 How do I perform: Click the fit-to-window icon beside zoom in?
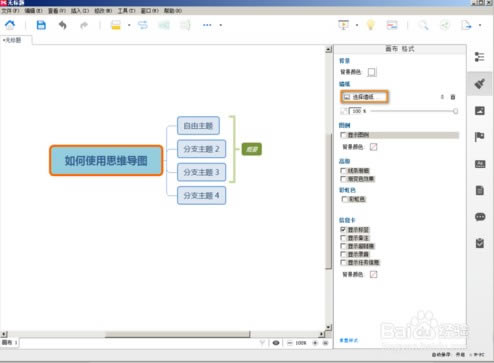click(x=326, y=343)
